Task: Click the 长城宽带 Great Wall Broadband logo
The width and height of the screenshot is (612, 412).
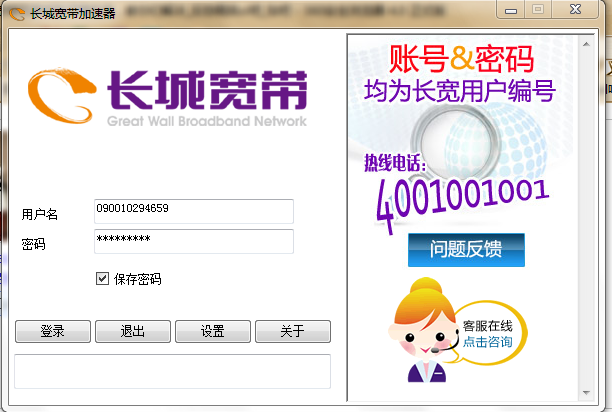Action: coord(167,97)
